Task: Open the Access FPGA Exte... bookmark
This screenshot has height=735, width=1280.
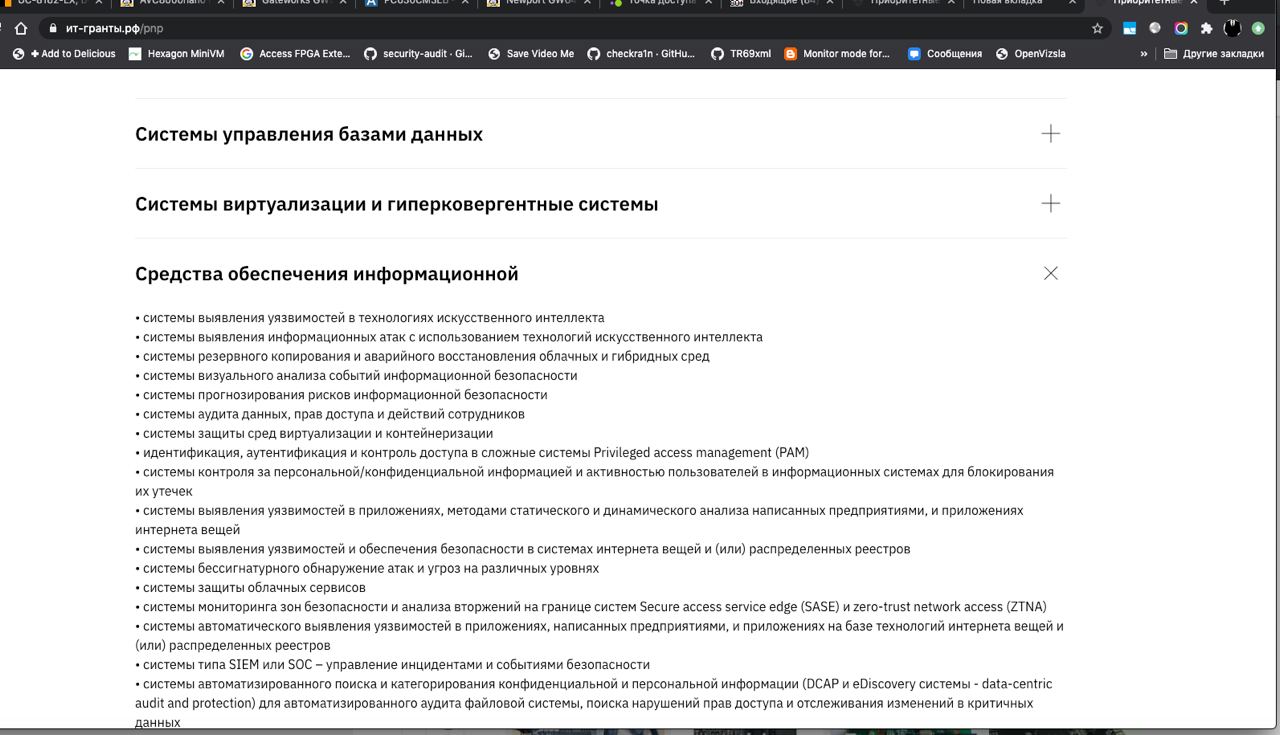Action: 296,54
